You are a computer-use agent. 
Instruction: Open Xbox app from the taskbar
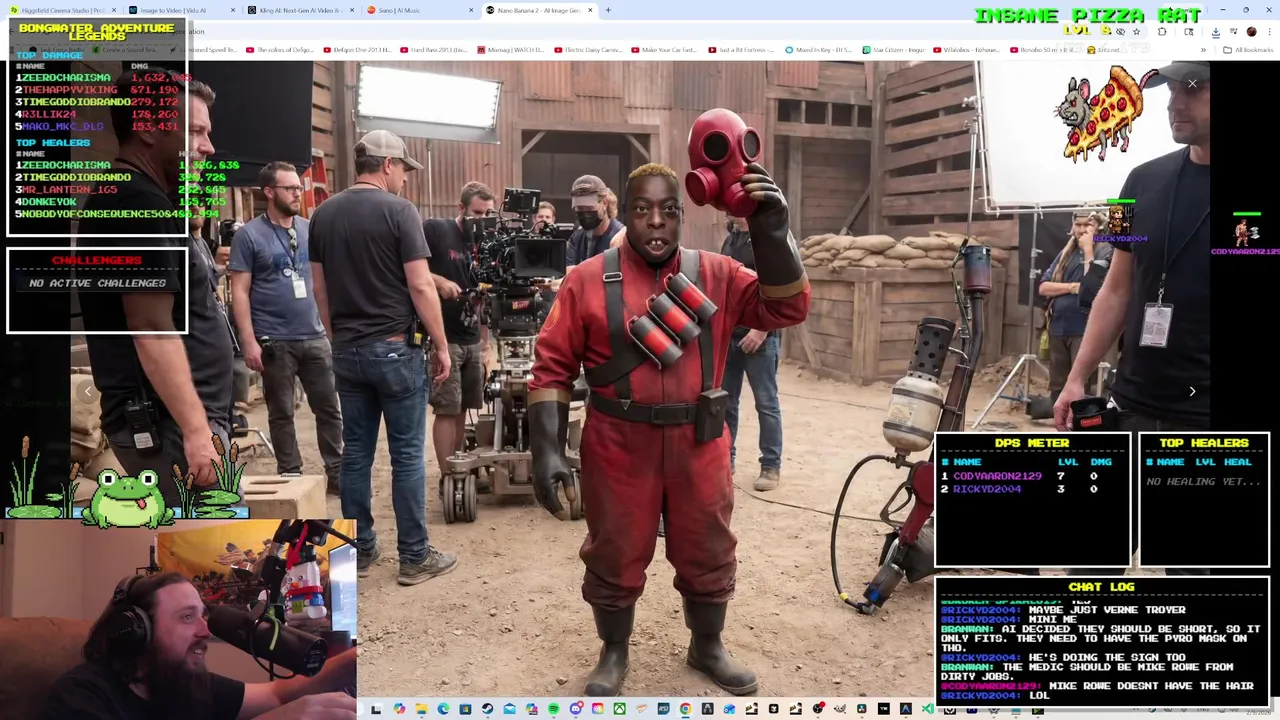[620, 709]
